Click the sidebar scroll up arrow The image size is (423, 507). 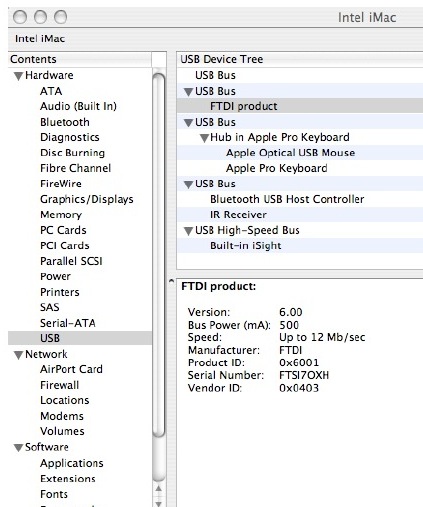point(159,489)
